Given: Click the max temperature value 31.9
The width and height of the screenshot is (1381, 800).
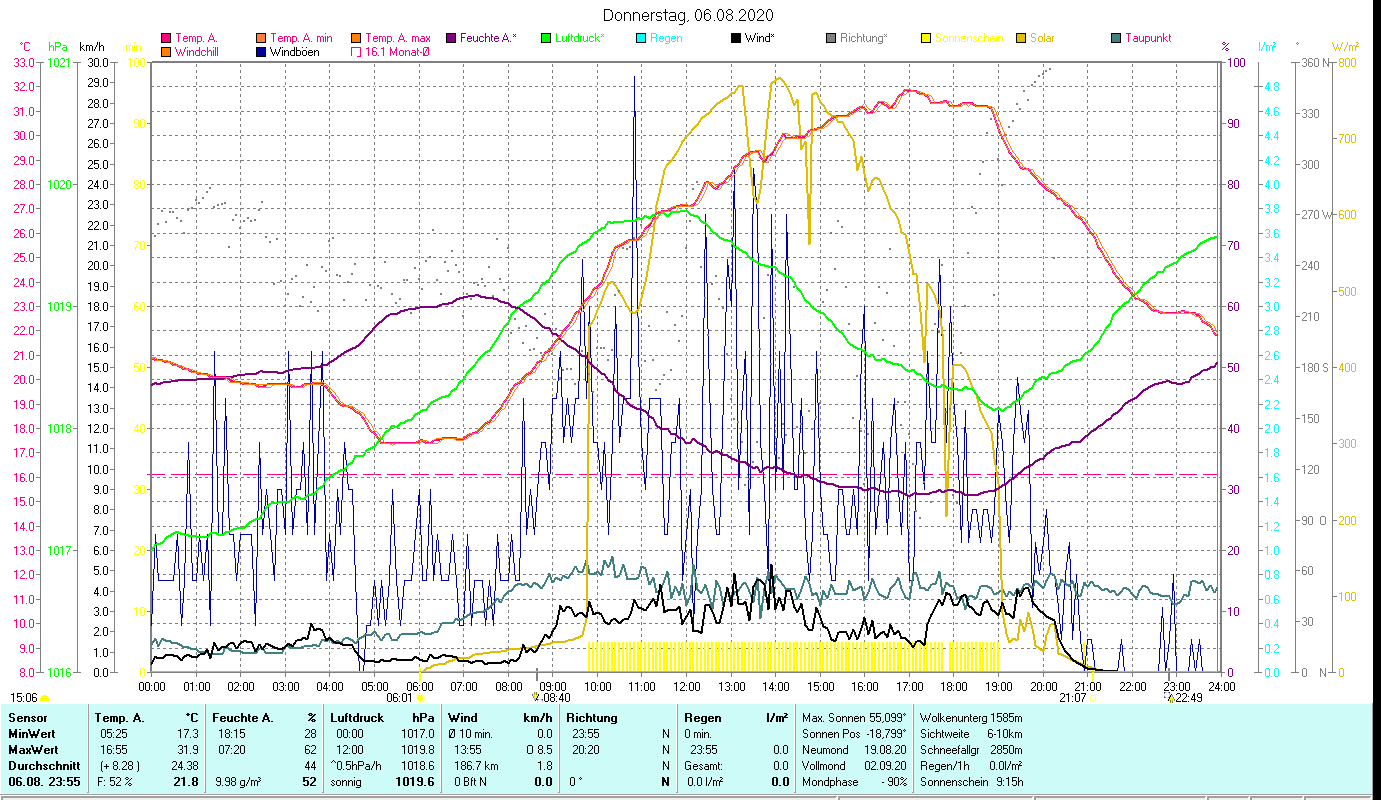Looking at the screenshot, I should click(x=188, y=750).
